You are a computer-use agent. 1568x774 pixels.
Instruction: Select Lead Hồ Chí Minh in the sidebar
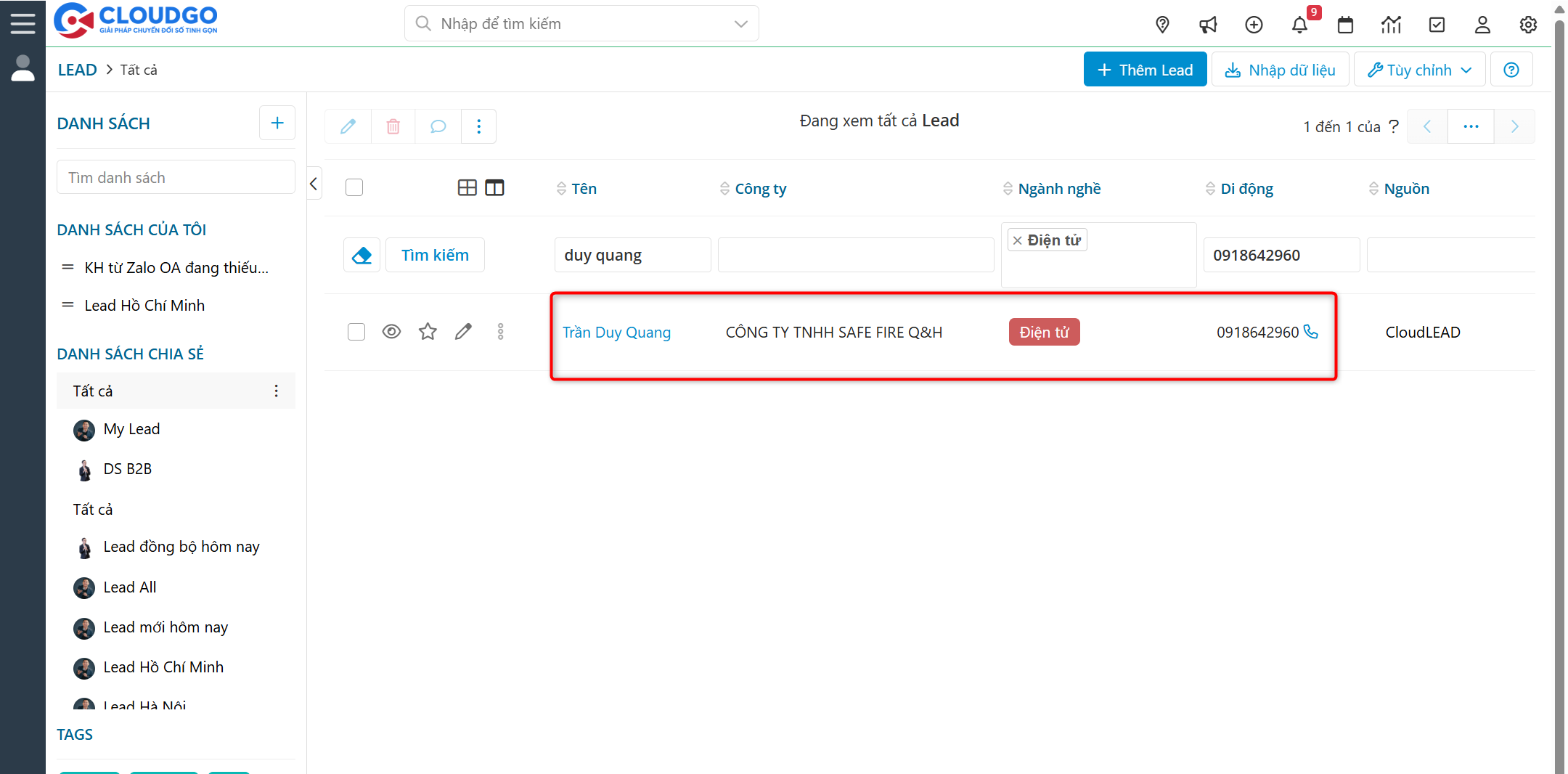(x=144, y=305)
